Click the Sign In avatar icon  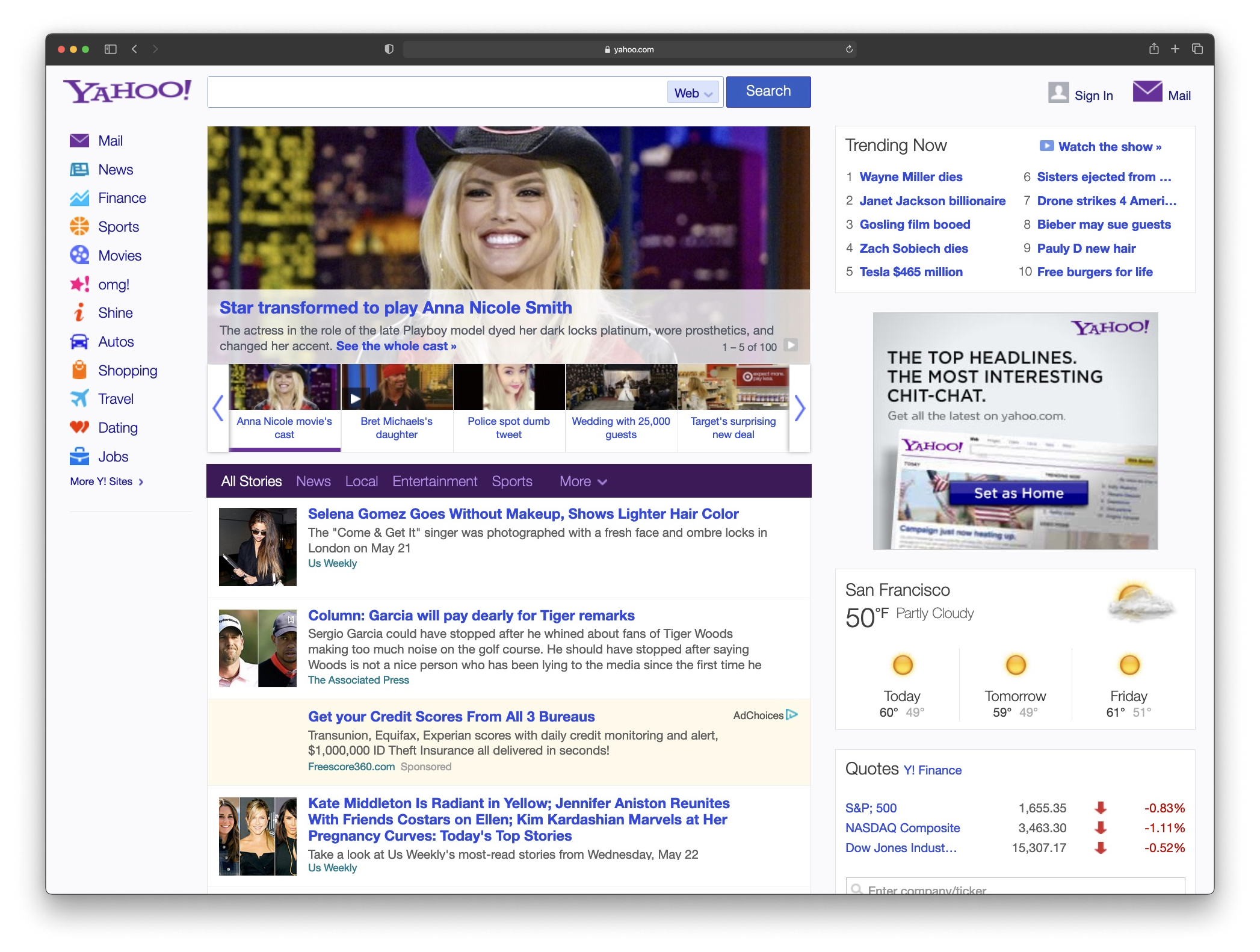(1058, 93)
